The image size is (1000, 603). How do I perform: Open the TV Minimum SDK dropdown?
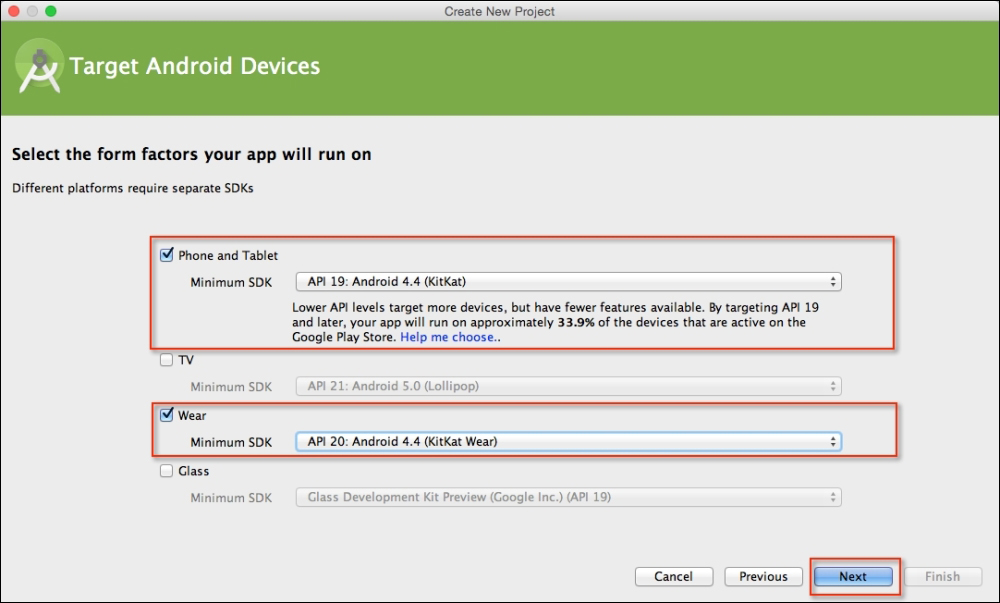[x=568, y=386]
